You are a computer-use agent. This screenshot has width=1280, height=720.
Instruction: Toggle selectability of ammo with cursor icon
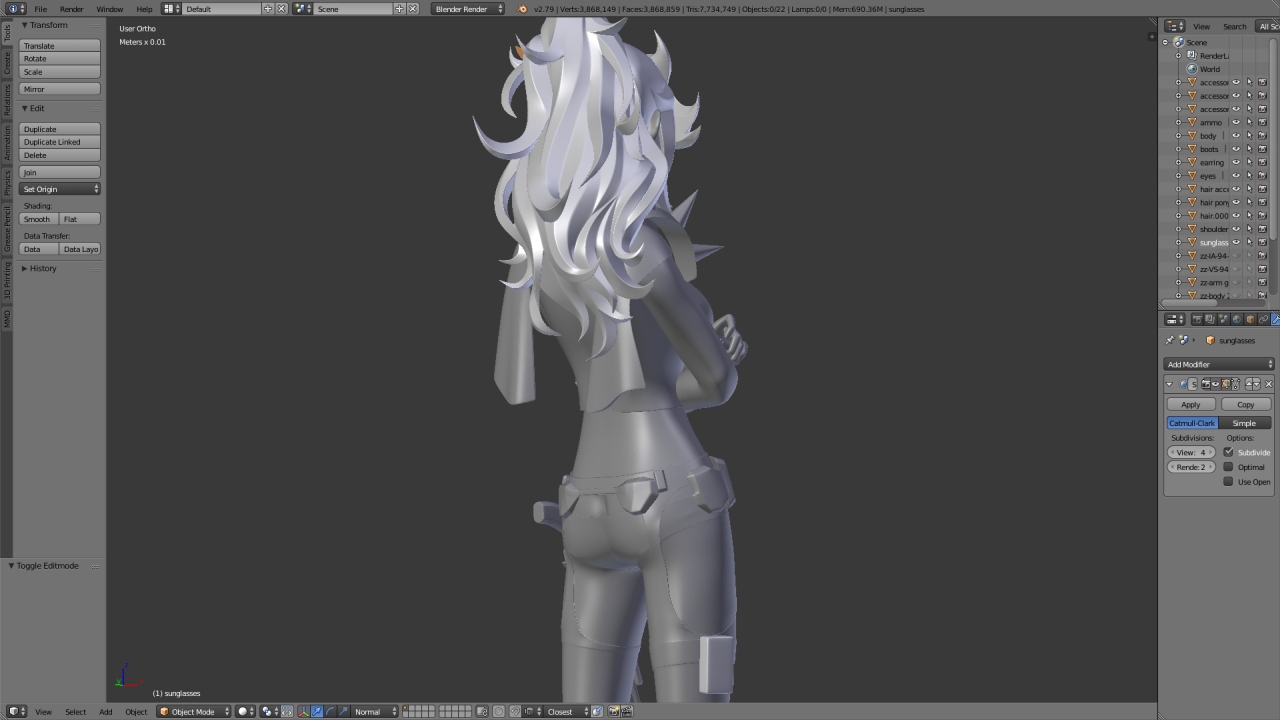pyautogui.click(x=1249, y=122)
